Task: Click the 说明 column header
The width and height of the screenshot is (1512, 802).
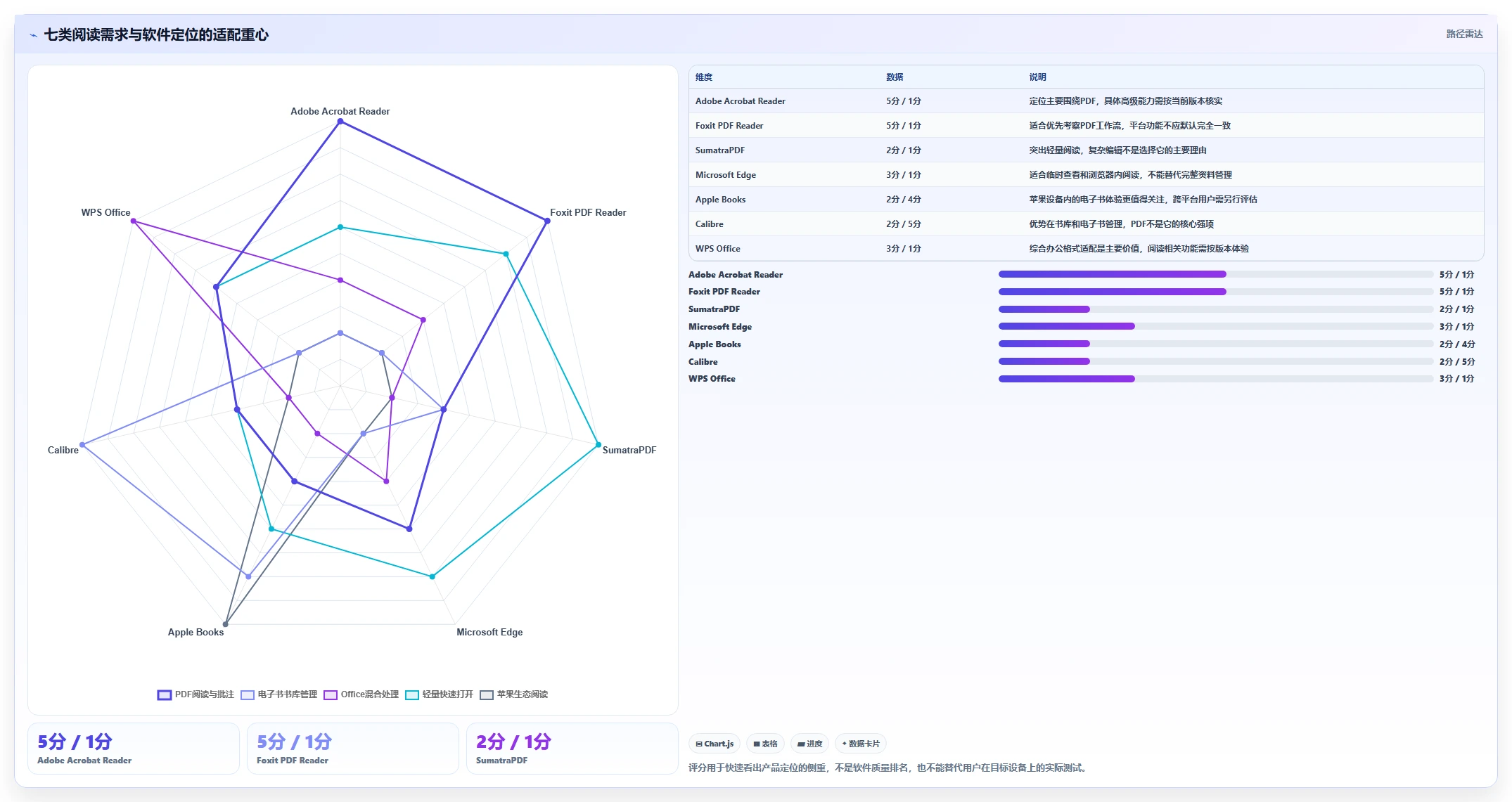Action: point(1038,77)
